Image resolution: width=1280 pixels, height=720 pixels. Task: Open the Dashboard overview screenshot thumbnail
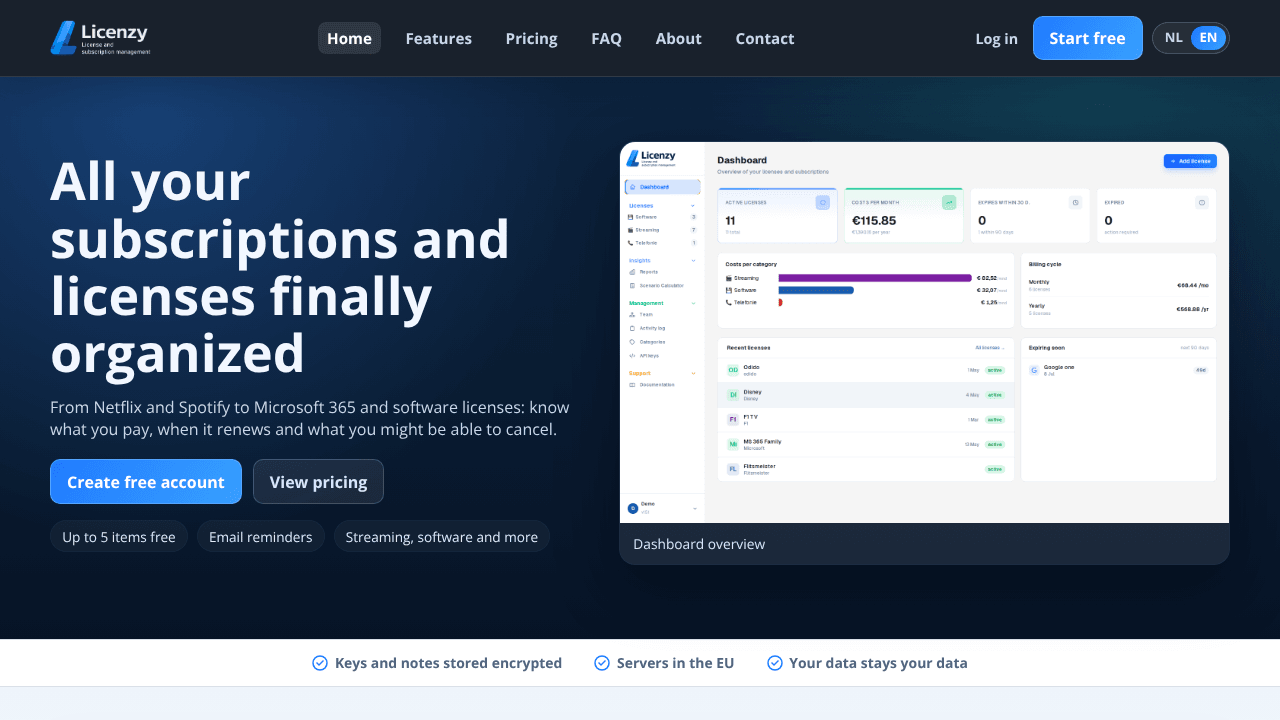[924, 333]
